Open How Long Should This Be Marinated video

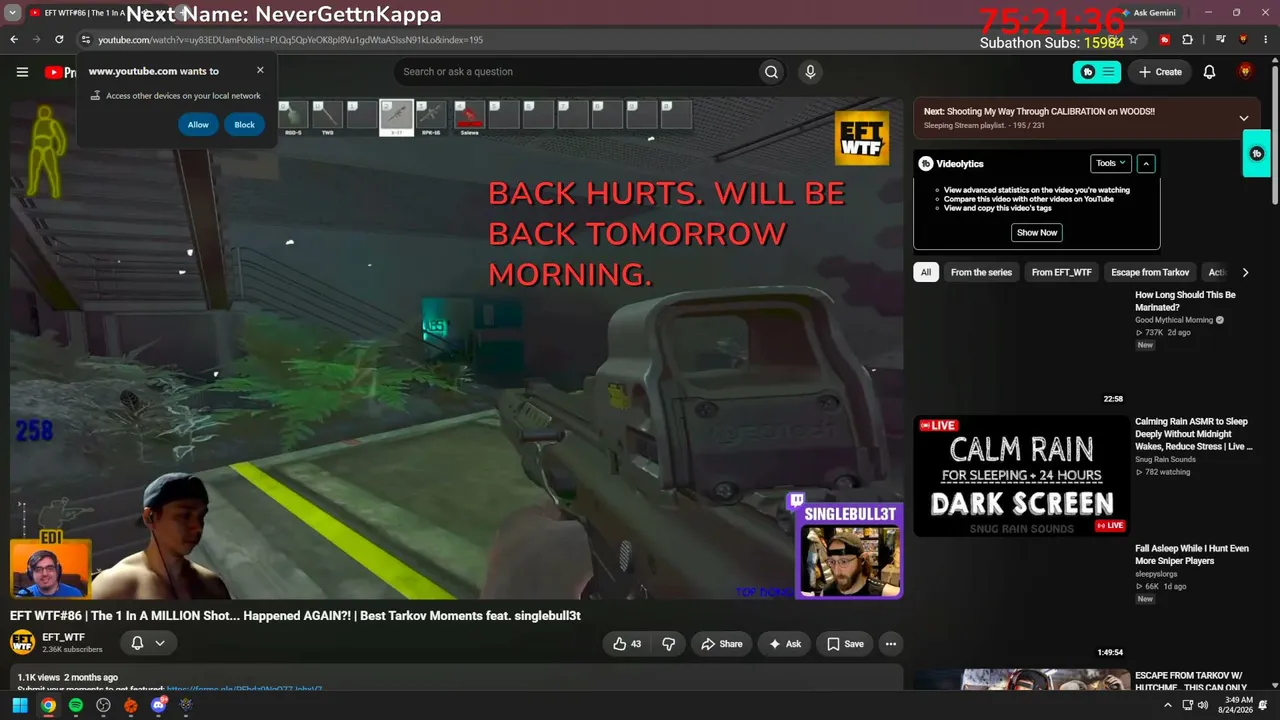click(x=1185, y=301)
